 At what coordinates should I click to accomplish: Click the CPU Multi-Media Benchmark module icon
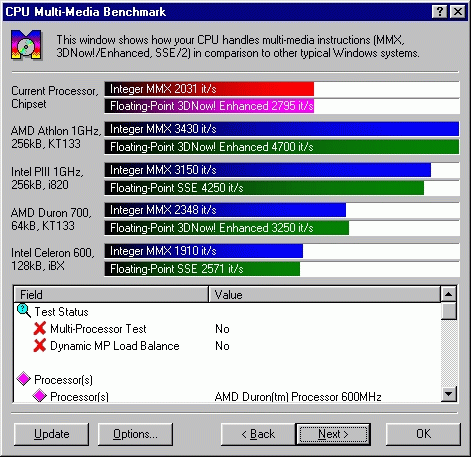(x=26, y=45)
